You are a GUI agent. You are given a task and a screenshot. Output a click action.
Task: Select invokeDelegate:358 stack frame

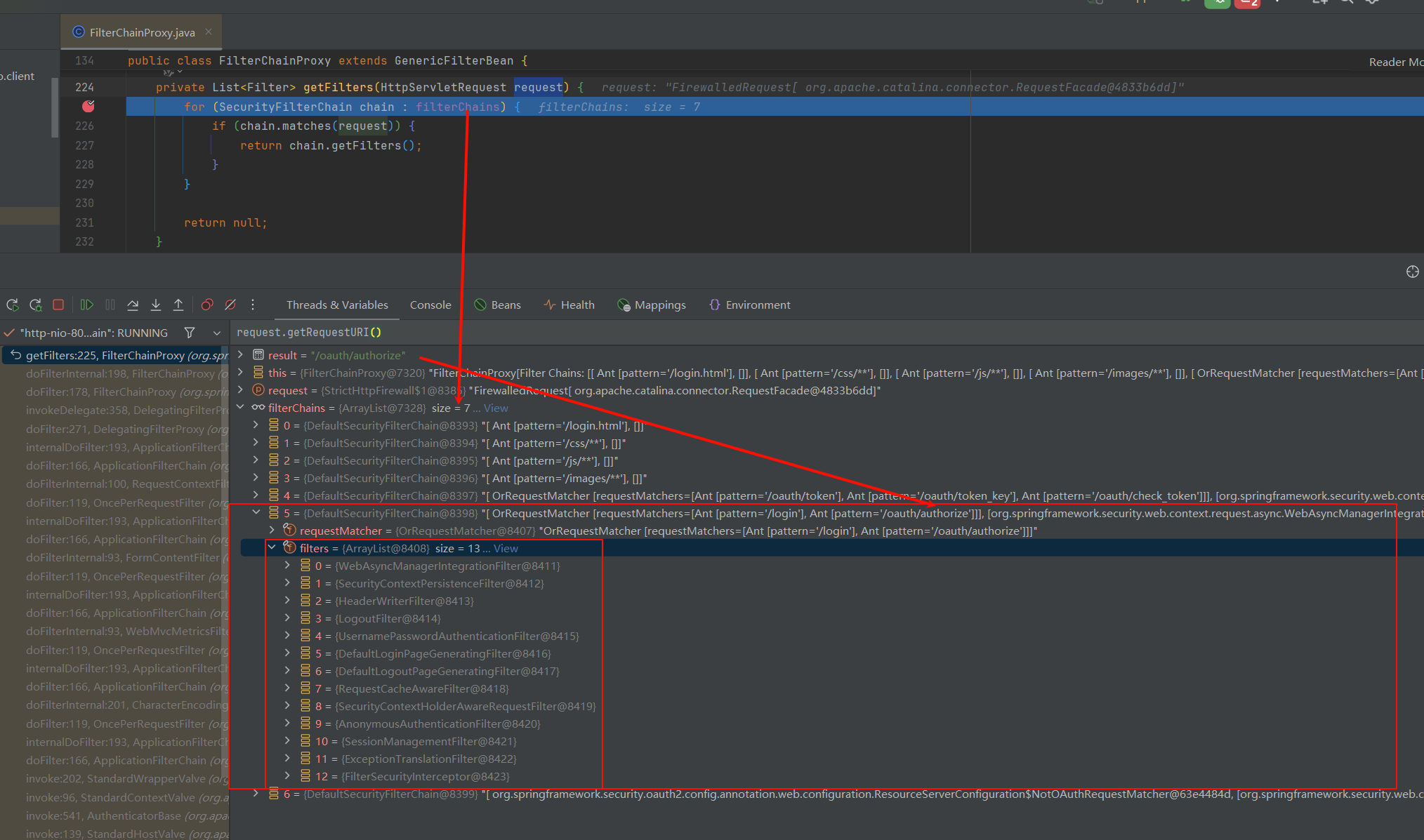116,410
